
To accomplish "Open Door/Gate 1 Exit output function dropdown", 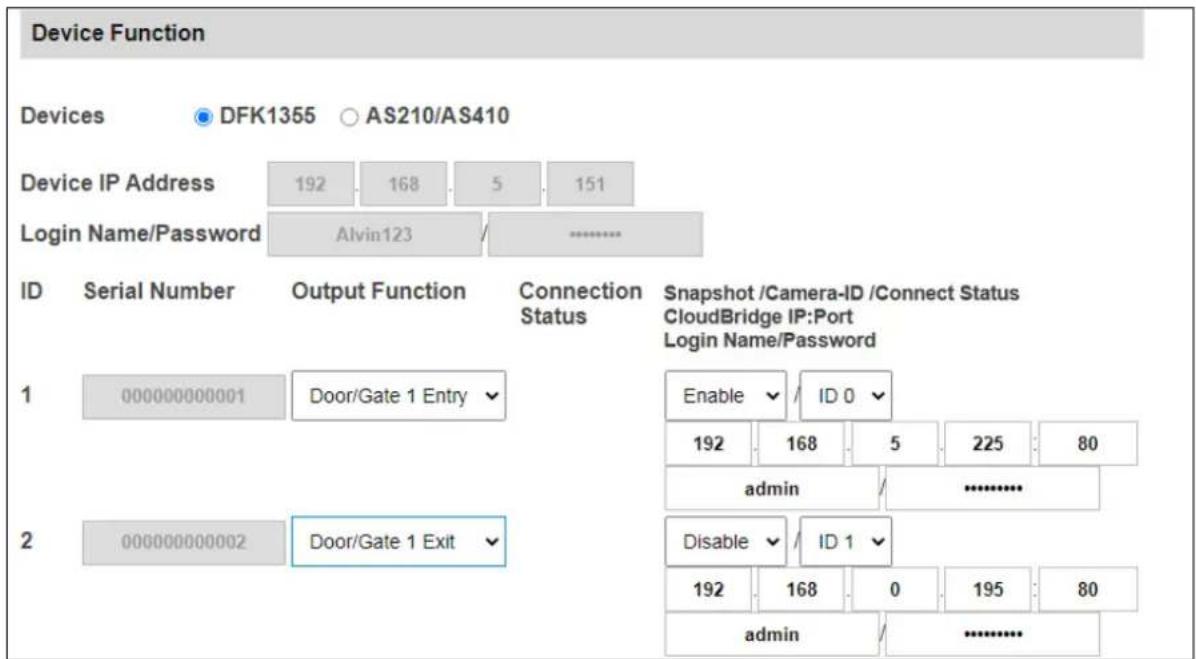I will [398, 542].
